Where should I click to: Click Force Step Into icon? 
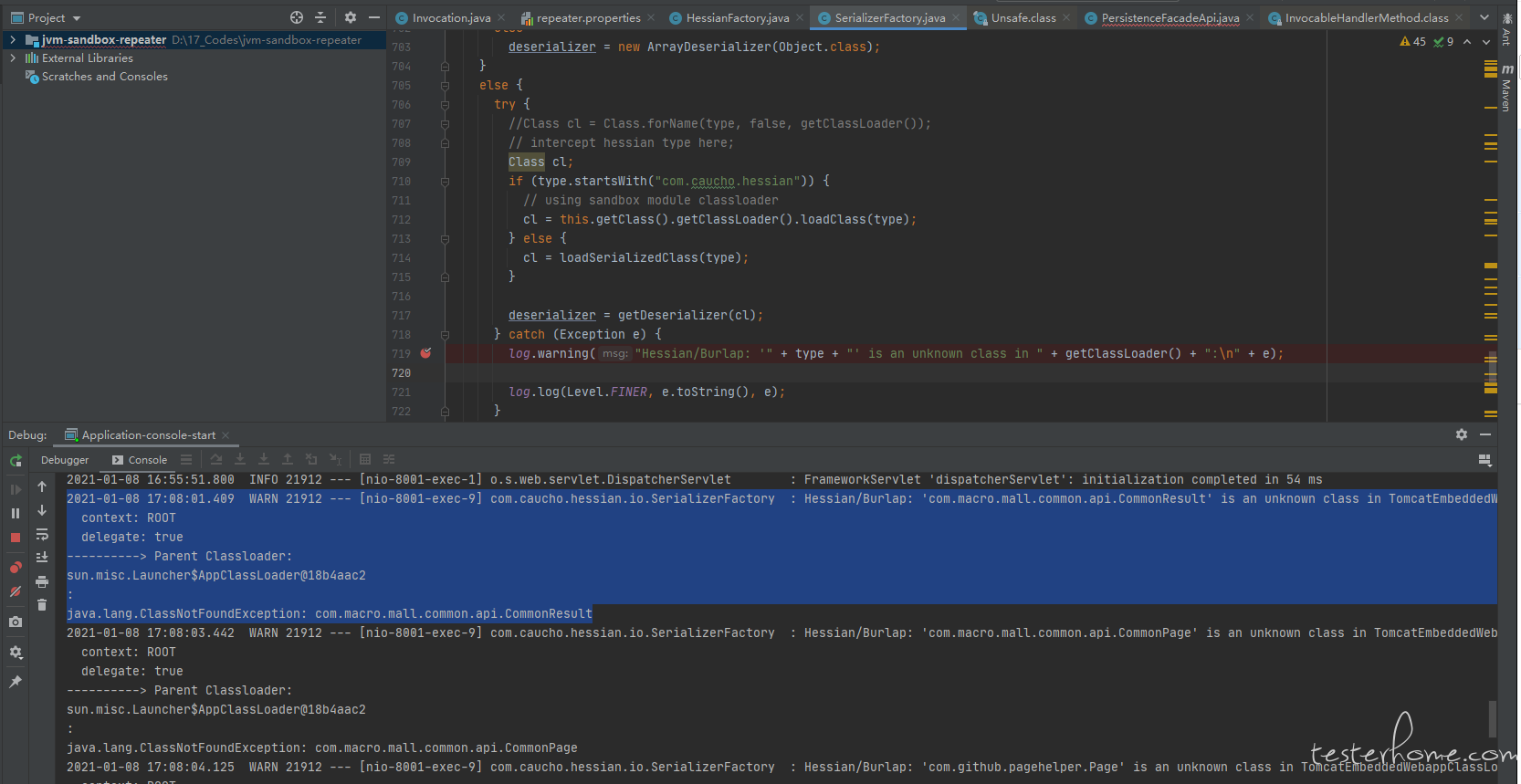pyautogui.click(x=264, y=459)
